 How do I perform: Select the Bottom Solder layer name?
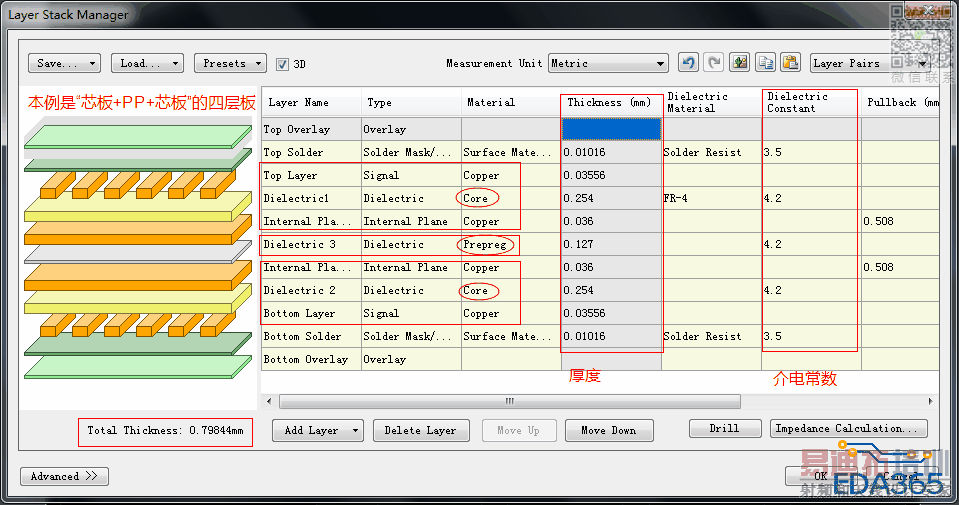point(311,336)
